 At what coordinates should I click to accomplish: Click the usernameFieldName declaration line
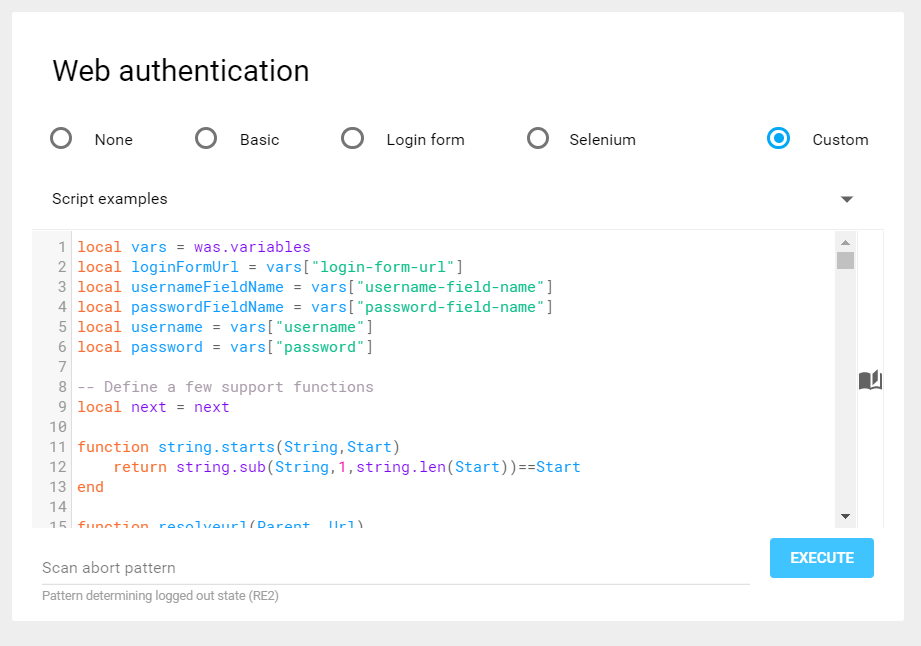coord(315,287)
